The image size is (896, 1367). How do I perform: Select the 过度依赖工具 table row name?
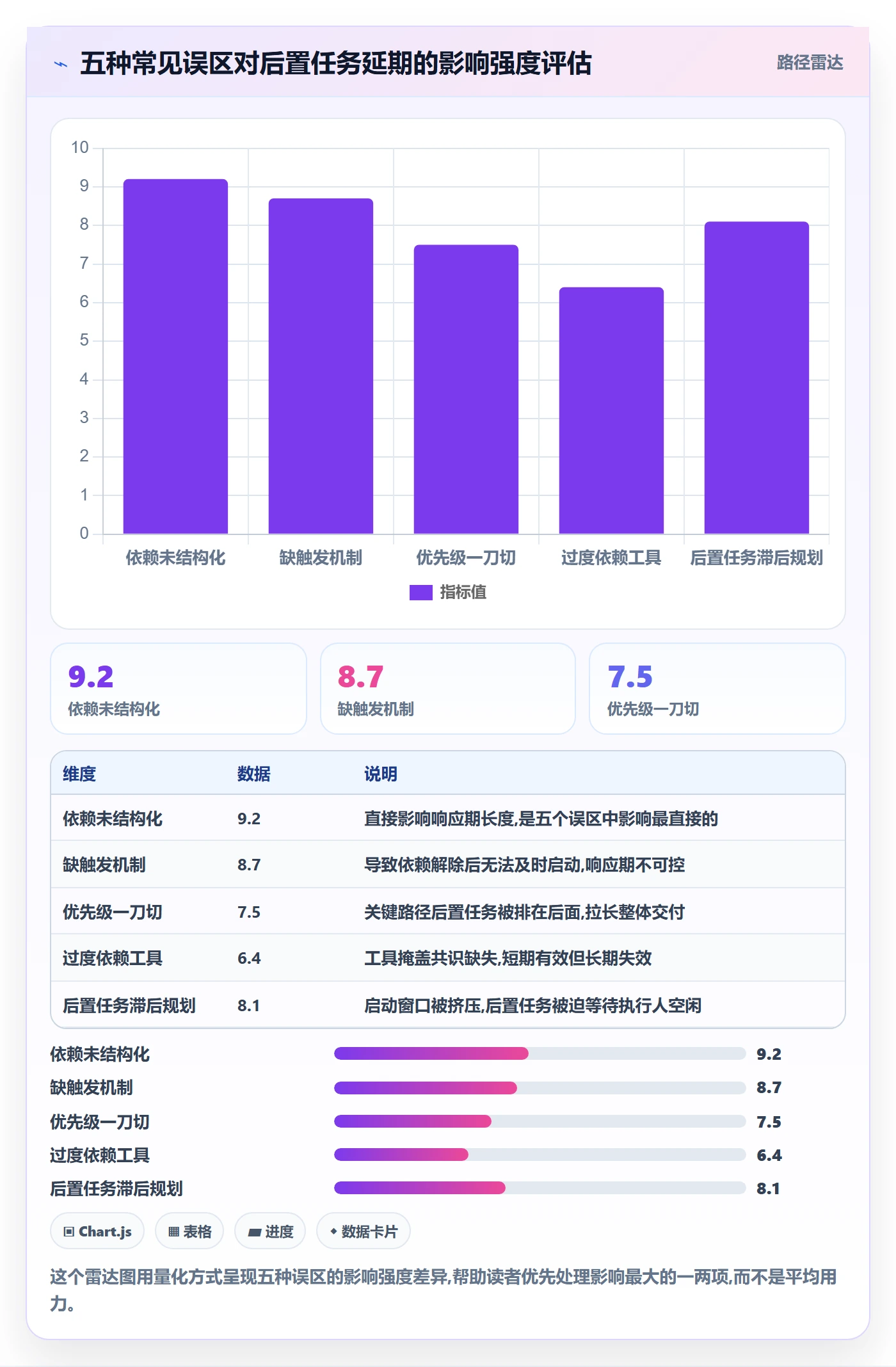113,958
